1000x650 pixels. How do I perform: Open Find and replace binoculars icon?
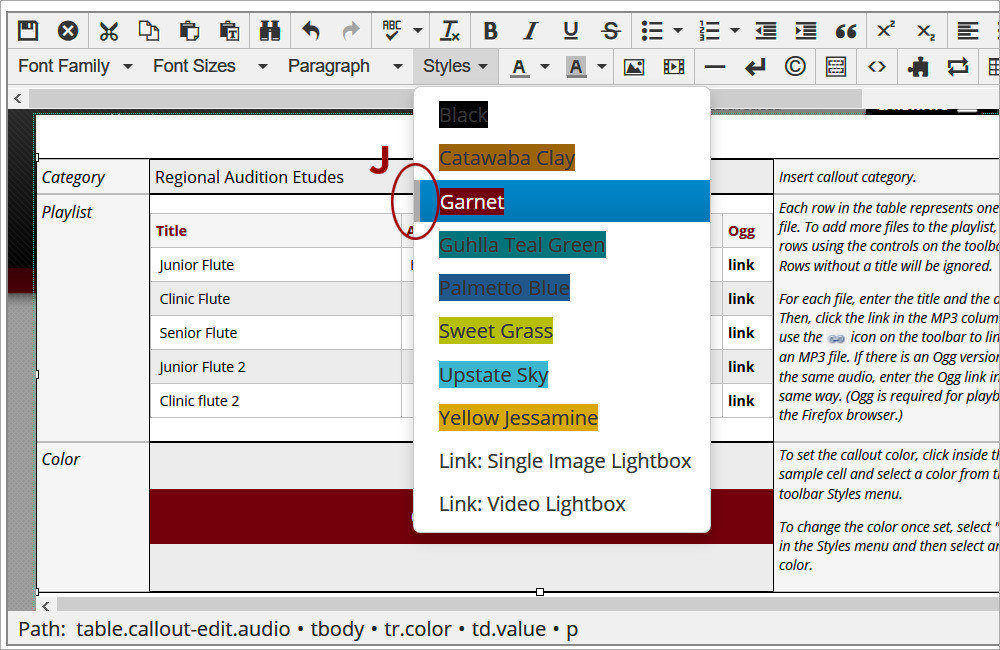coord(270,31)
